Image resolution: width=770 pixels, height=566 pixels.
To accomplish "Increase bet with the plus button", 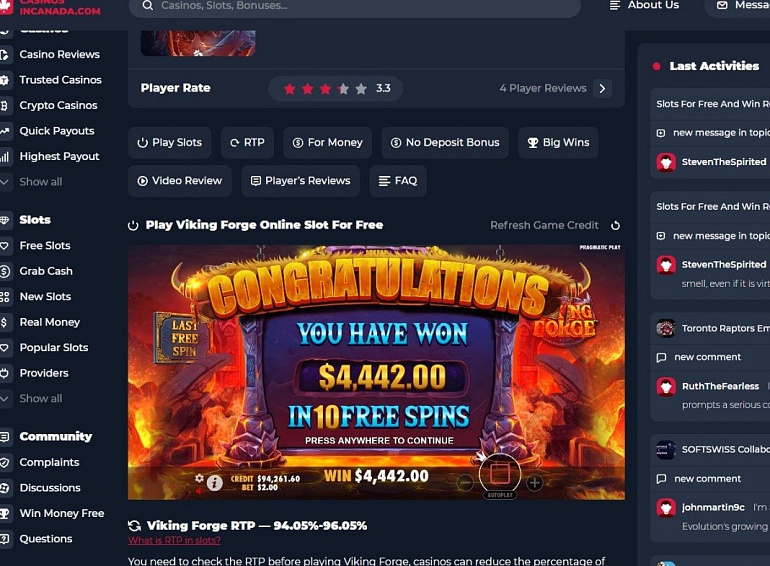I will click(x=534, y=483).
